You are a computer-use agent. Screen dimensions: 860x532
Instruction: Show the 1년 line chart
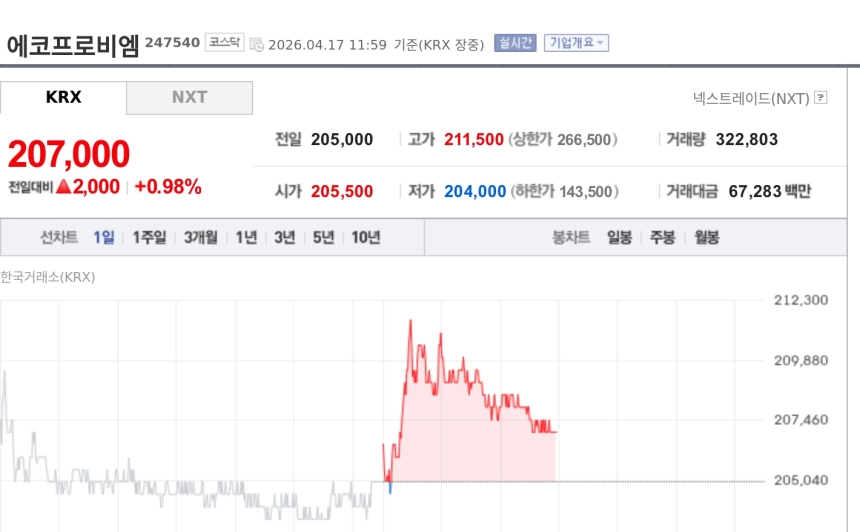pyautogui.click(x=246, y=237)
